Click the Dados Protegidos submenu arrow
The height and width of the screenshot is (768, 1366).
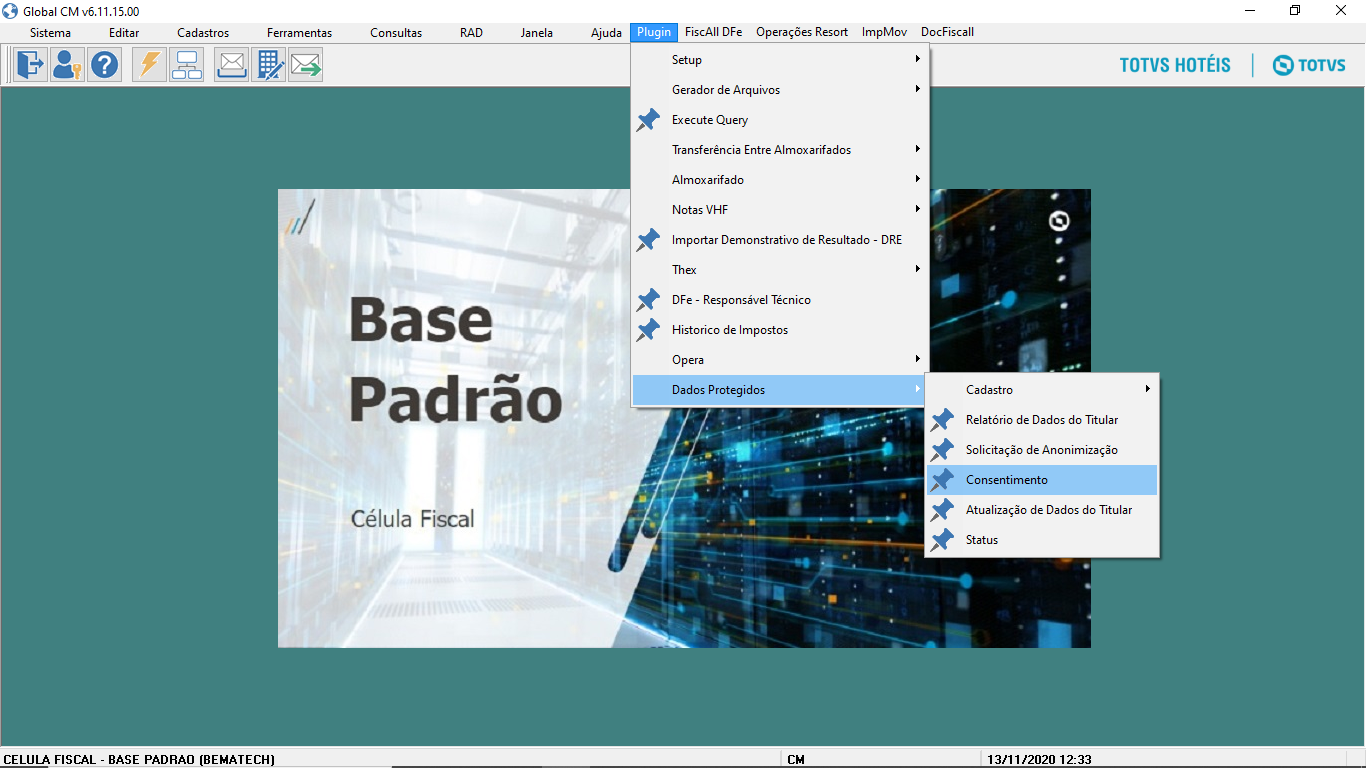tap(917, 389)
